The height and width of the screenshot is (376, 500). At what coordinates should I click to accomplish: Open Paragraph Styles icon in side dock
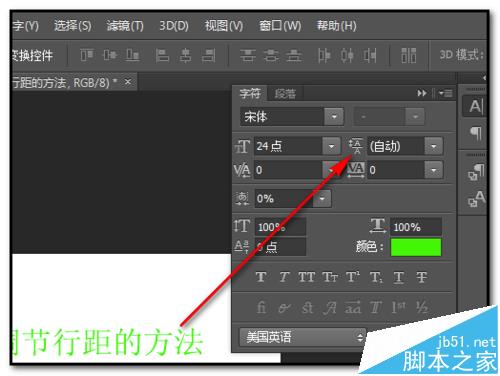tap(476, 172)
